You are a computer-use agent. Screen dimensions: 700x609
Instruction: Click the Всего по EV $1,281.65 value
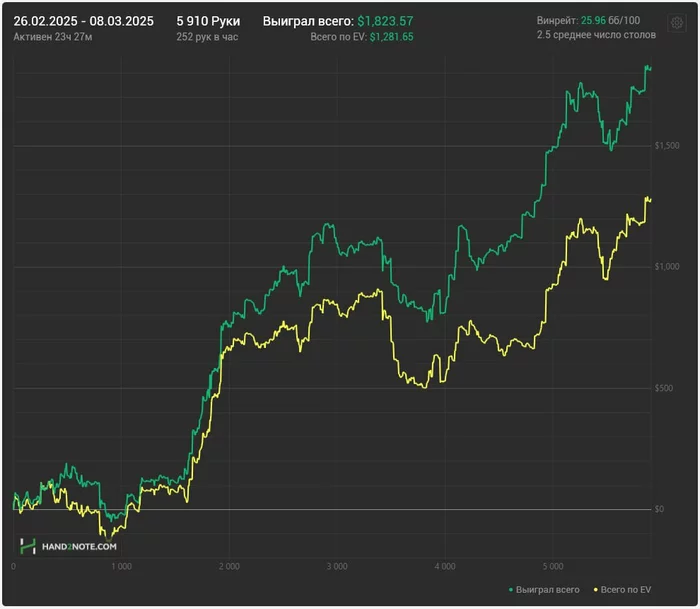coord(392,37)
